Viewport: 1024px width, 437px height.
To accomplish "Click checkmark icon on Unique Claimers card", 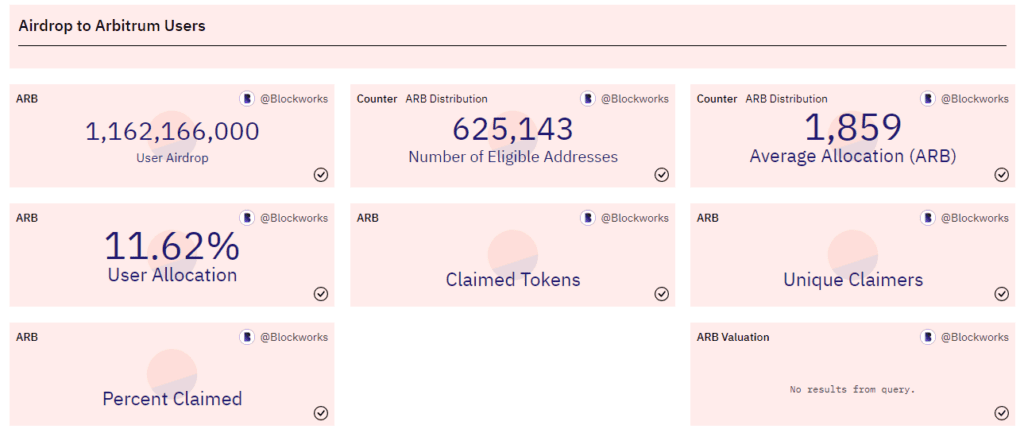I will tap(1002, 294).
